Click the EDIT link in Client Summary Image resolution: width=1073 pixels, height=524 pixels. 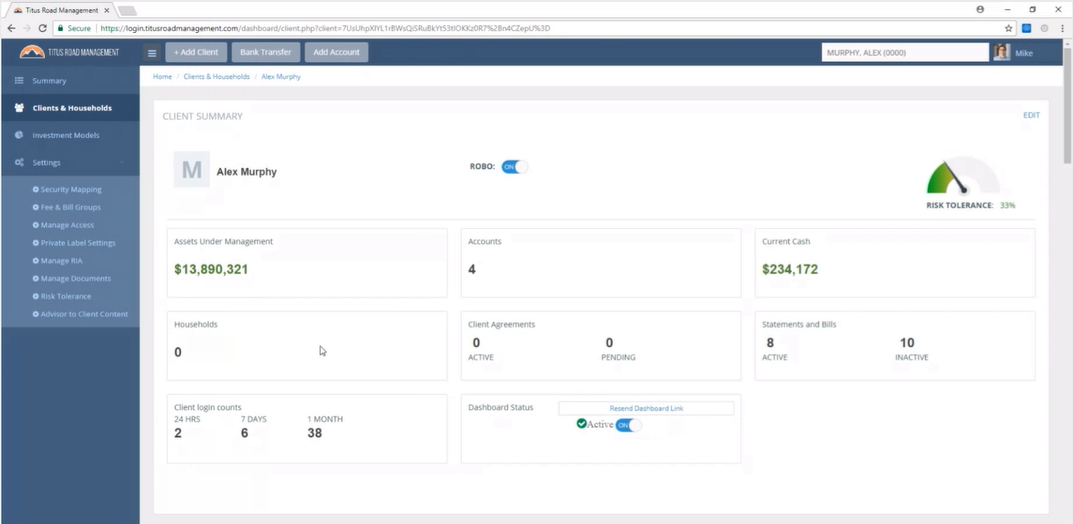point(1031,115)
